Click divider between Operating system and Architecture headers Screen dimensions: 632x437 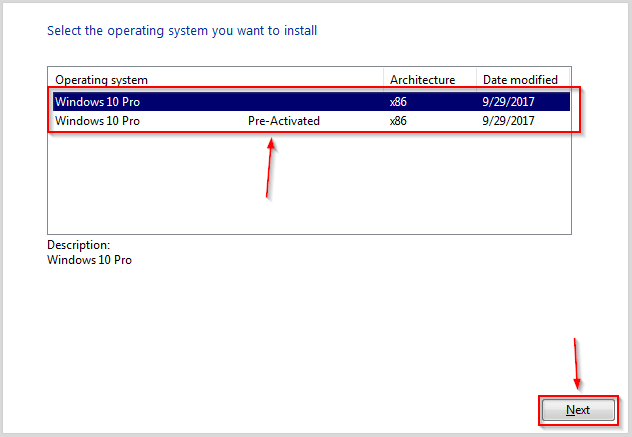383,80
